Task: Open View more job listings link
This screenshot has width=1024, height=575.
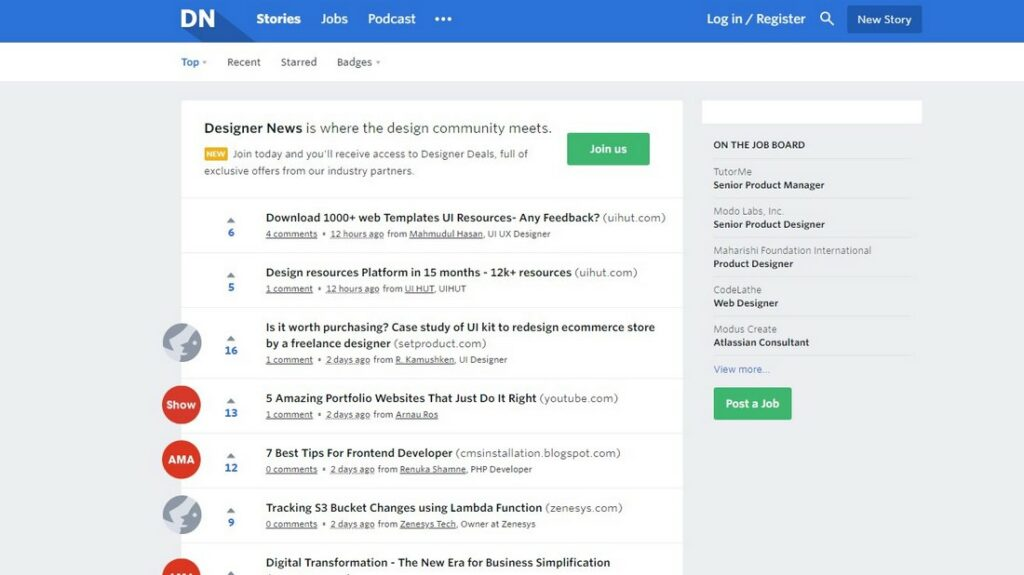Action: coord(741,369)
